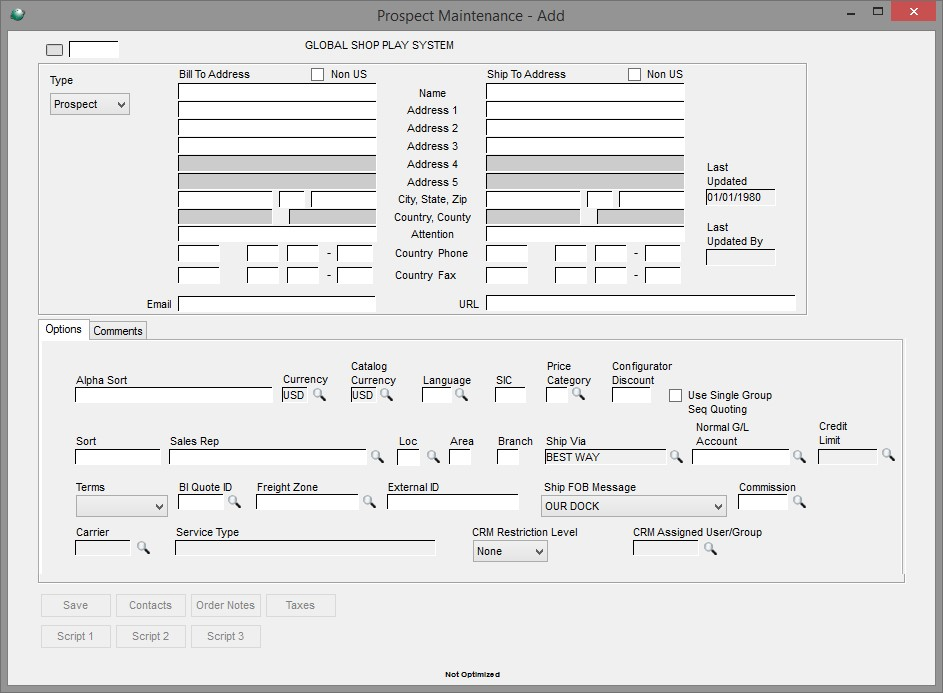The width and height of the screenshot is (943, 693).
Task: Click the Service Type field
Action: pos(306,547)
